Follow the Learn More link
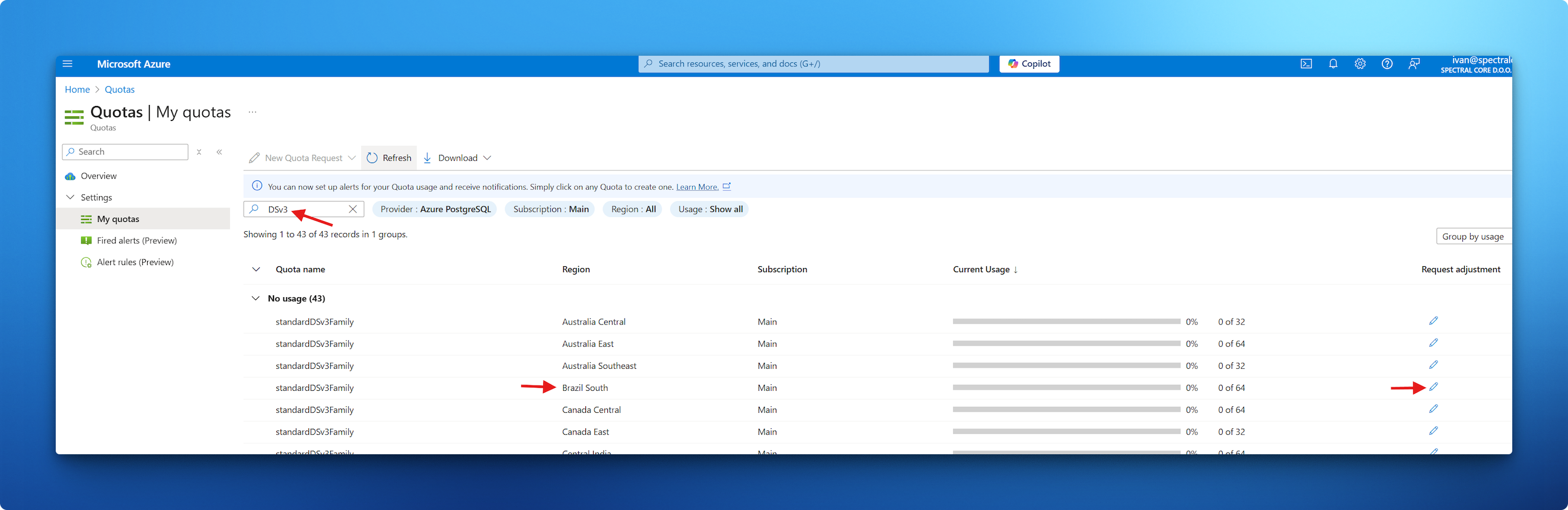1568x510 pixels. pyautogui.click(x=697, y=187)
